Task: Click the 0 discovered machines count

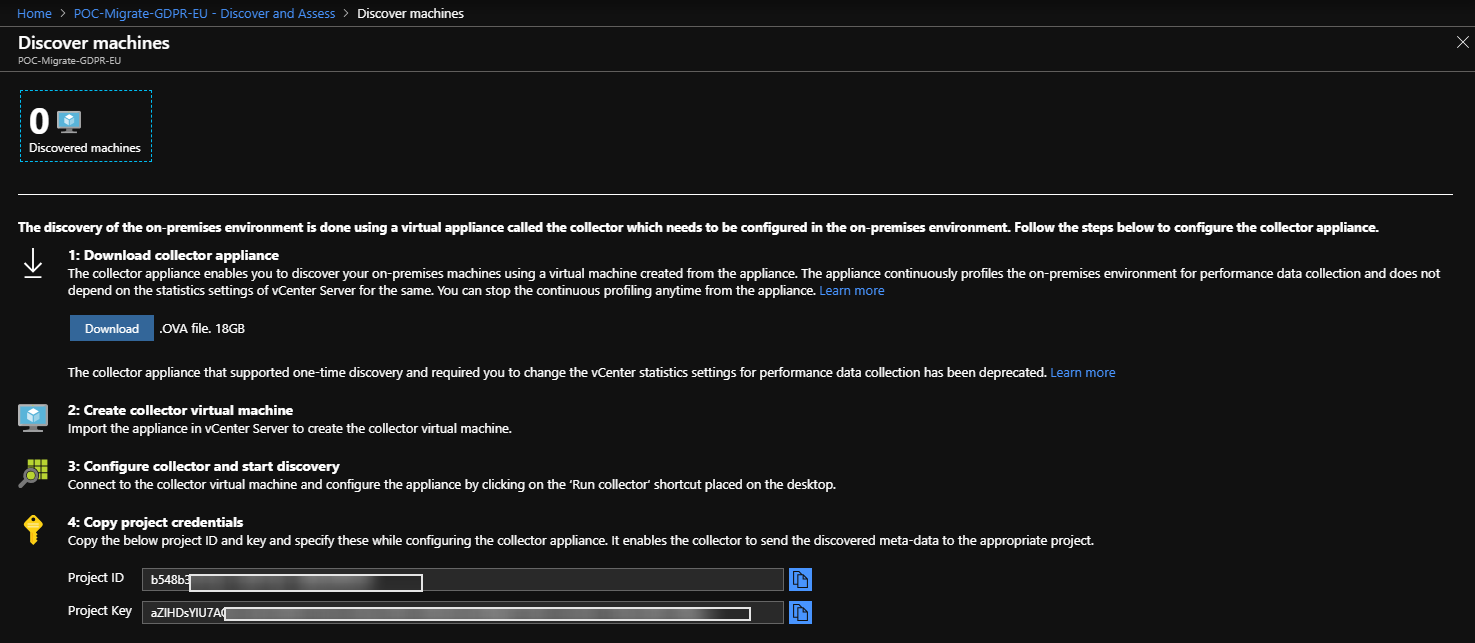Action: click(x=37, y=120)
